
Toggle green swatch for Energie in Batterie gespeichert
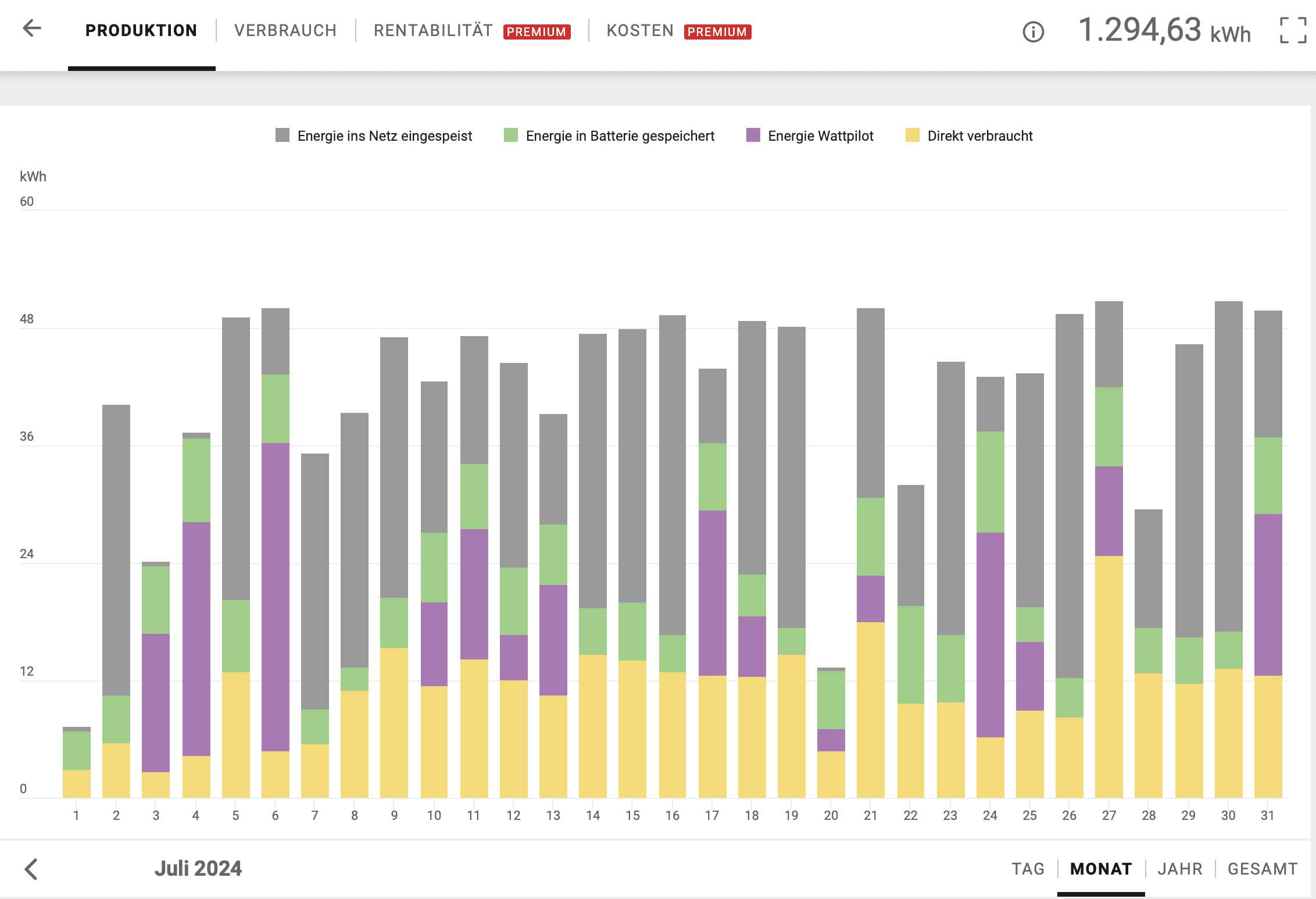coord(511,135)
